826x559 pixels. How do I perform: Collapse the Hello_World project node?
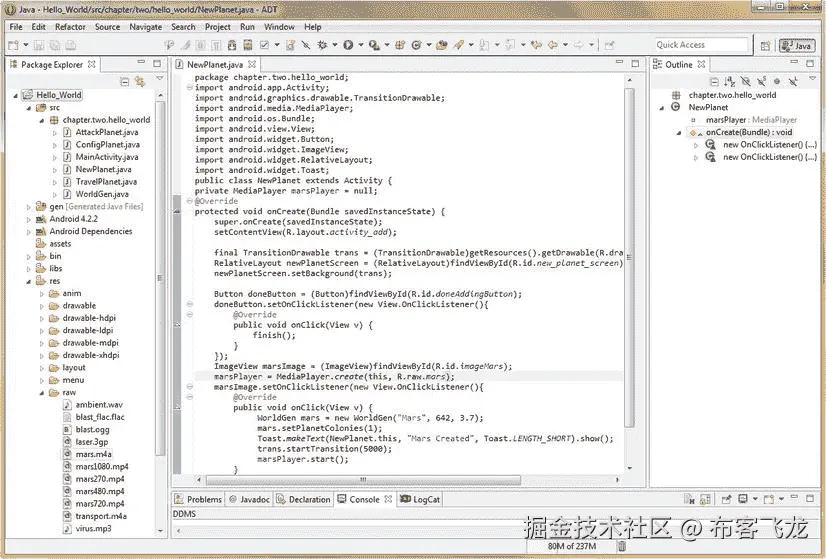15,95
